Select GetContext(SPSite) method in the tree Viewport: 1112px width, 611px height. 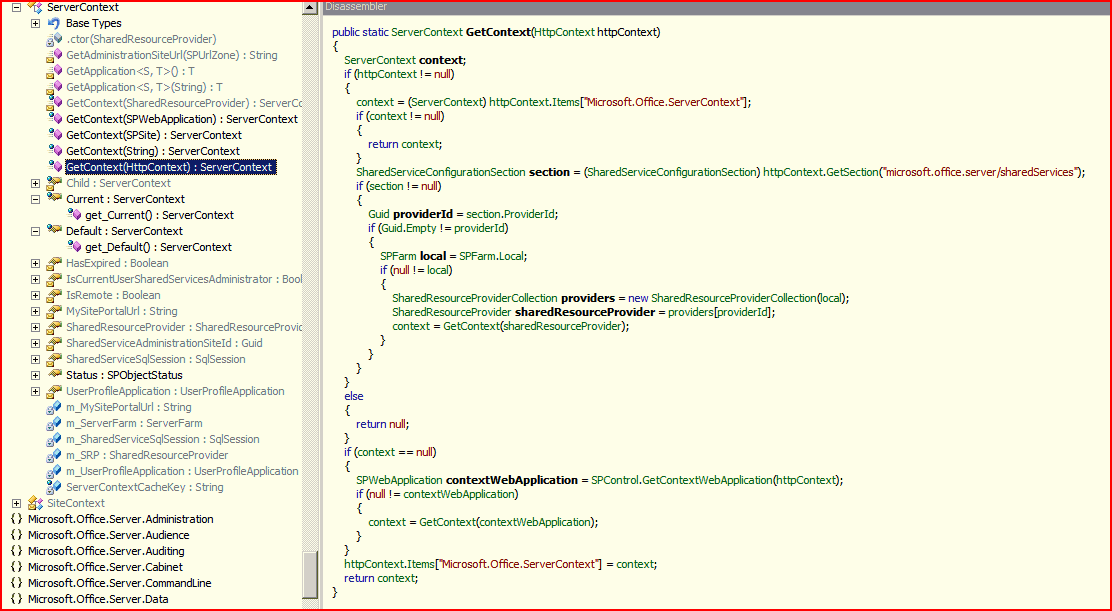point(153,135)
